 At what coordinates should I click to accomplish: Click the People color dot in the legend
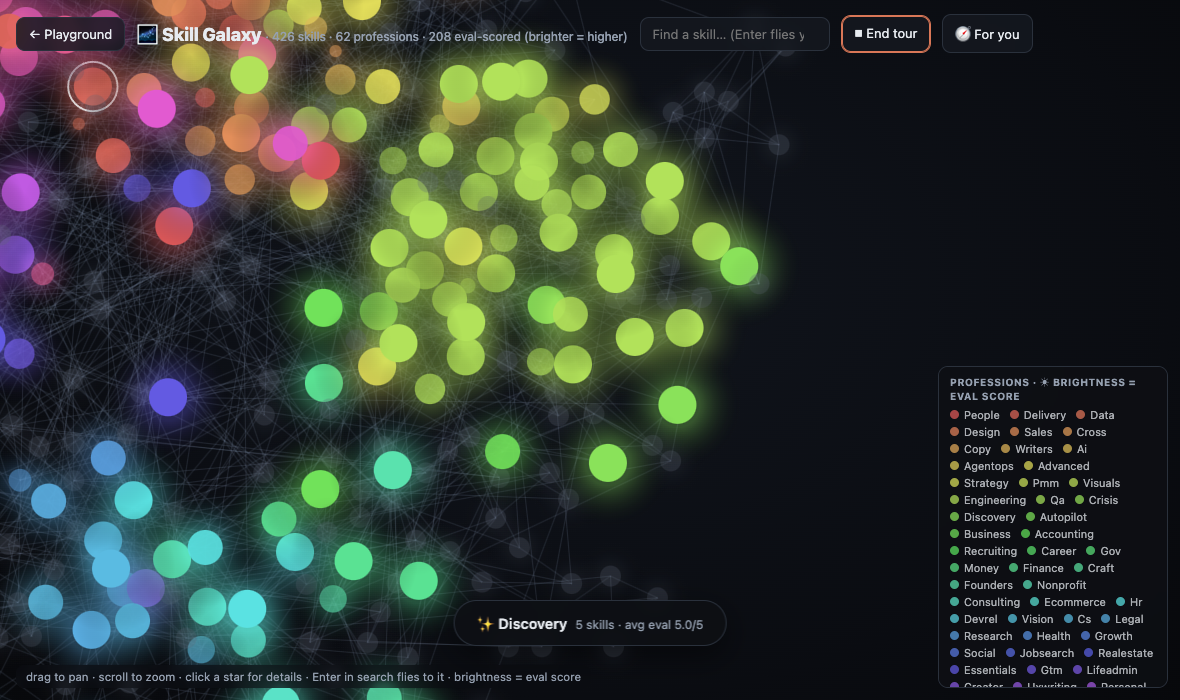tap(954, 415)
